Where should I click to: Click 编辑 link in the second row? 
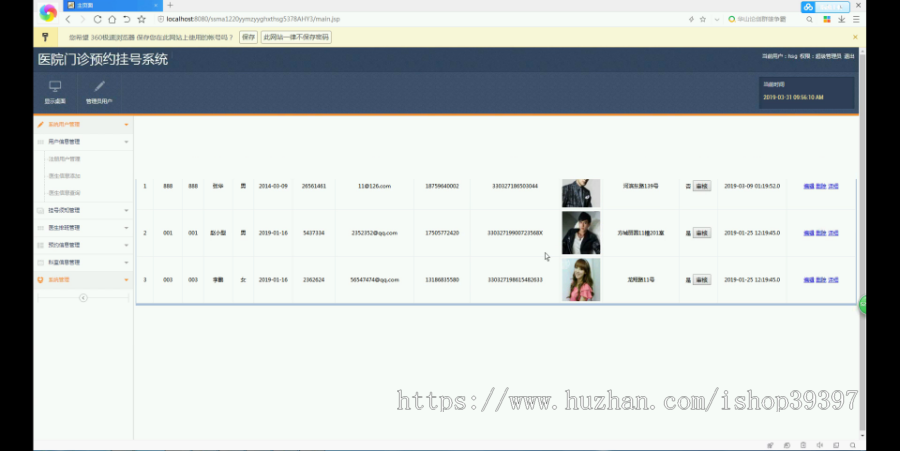pyautogui.click(x=809, y=233)
